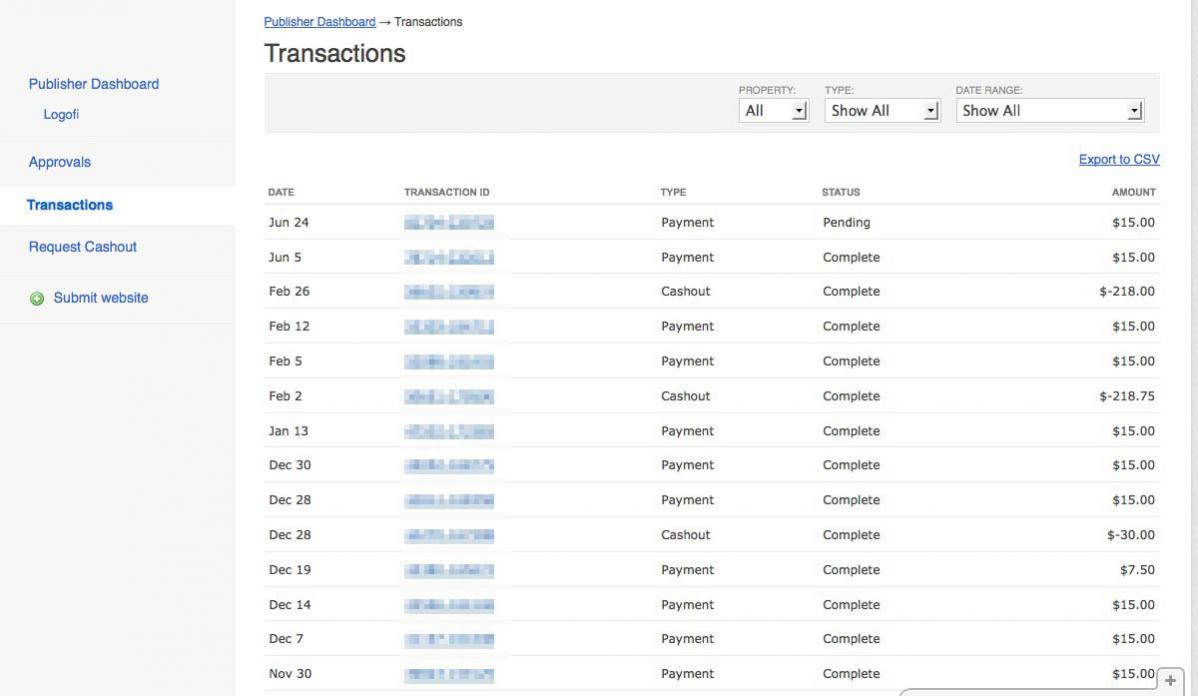Click the Feb 26 cashout transaction ID
This screenshot has height=696, width=1198.
point(449,292)
